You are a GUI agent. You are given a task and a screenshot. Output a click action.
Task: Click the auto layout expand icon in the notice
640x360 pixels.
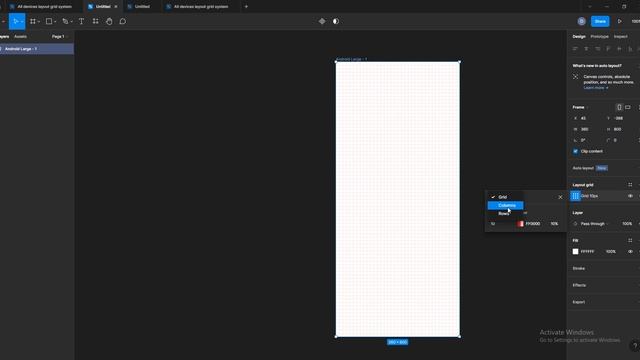(x=576, y=77)
